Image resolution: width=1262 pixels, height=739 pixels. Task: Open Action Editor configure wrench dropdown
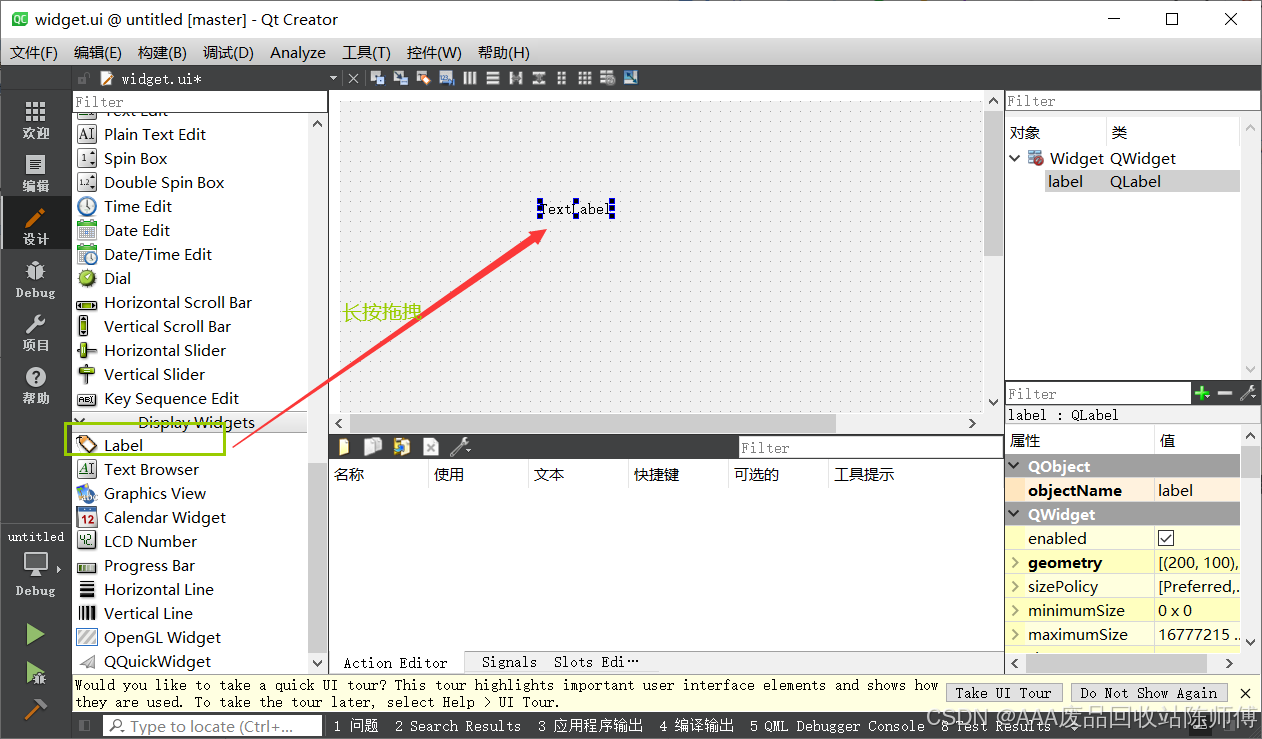[460, 447]
